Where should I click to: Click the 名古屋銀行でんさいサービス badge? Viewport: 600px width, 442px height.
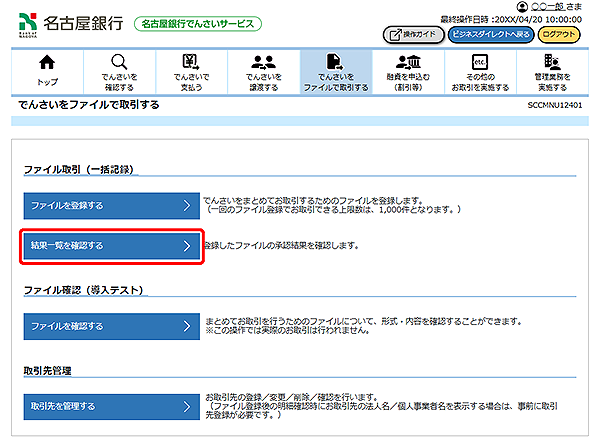[x=197, y=23]
